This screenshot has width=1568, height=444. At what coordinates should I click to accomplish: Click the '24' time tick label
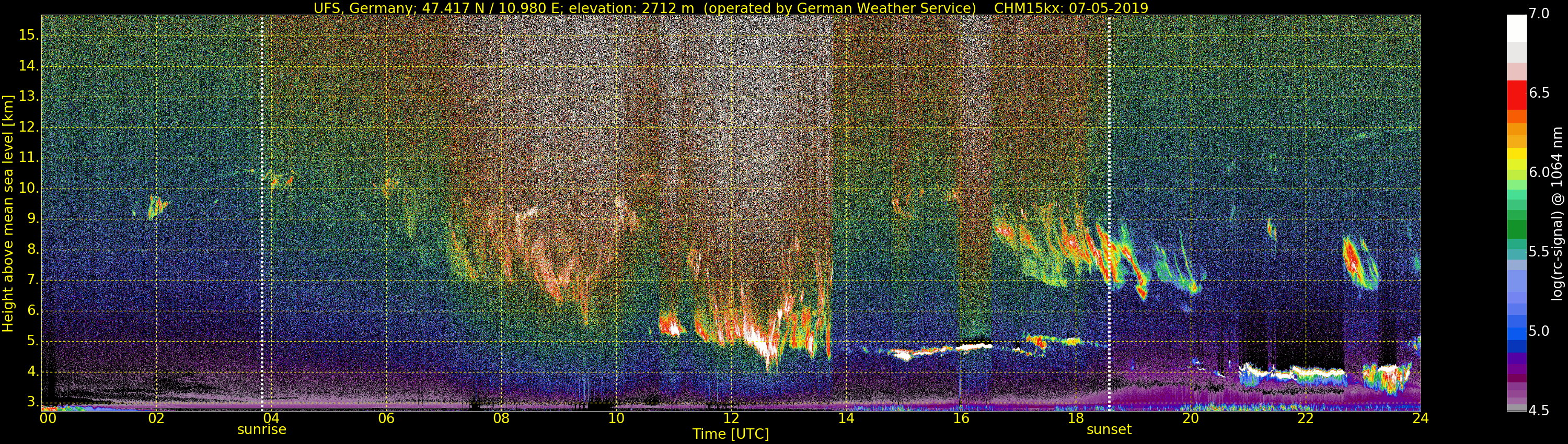pos(1420,418)
